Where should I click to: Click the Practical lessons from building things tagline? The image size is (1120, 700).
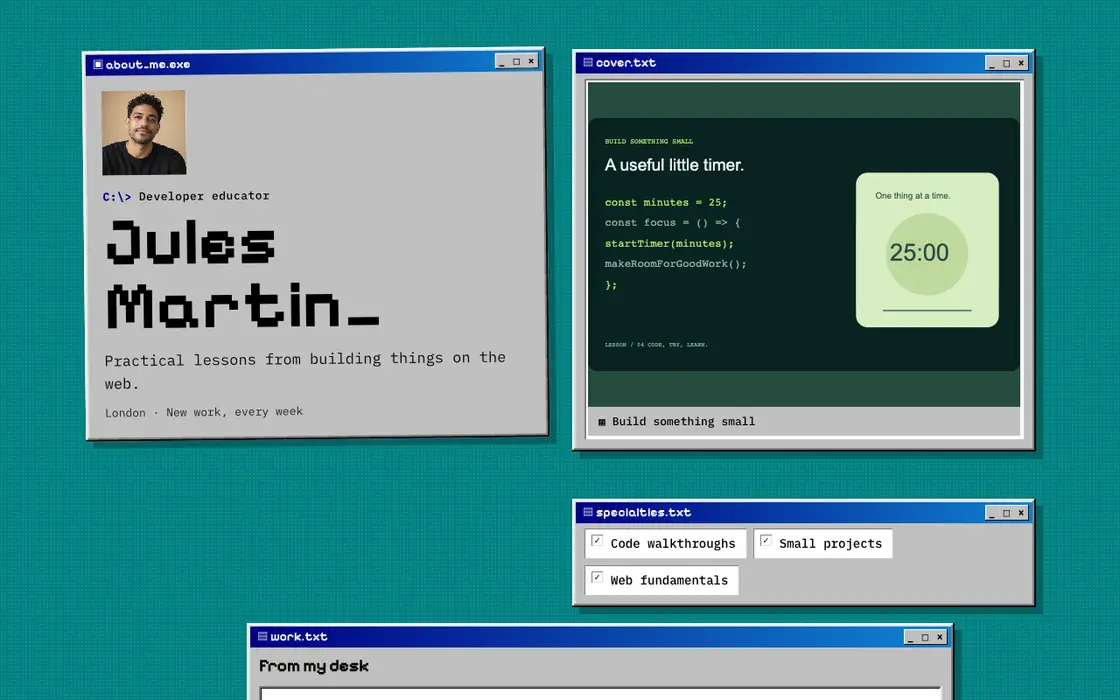tap(305, 371)
